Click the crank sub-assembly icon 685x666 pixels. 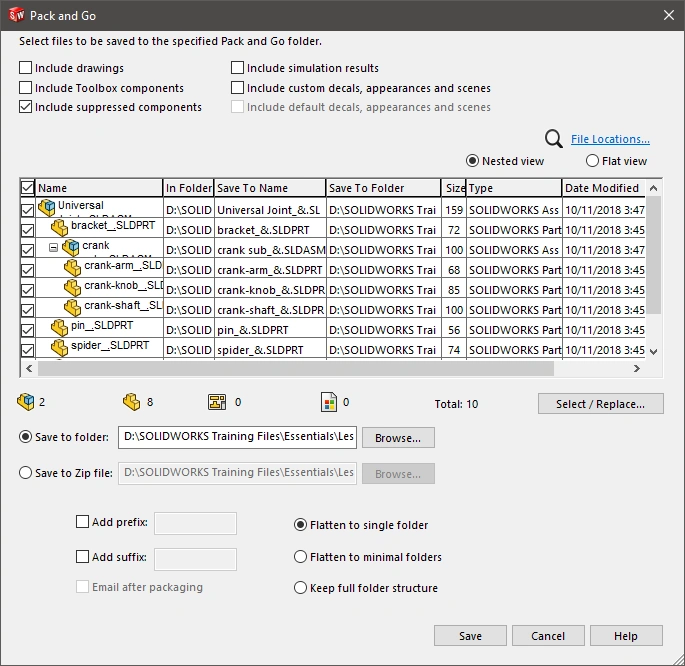pyautogui.click(x=71, y=247)
